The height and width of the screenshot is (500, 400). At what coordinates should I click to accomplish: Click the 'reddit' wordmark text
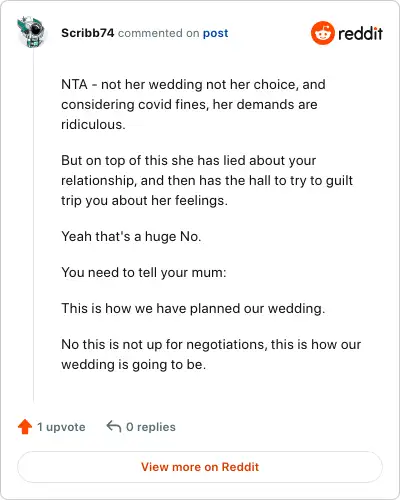point(360,33)
